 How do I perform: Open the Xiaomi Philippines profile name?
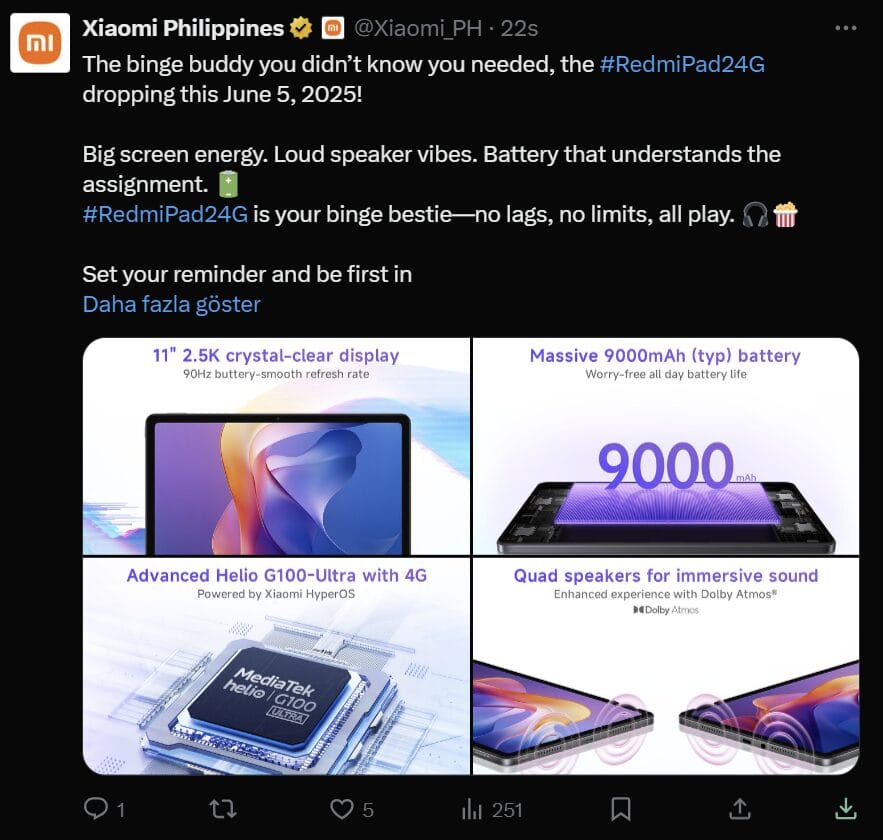point(183,29)
